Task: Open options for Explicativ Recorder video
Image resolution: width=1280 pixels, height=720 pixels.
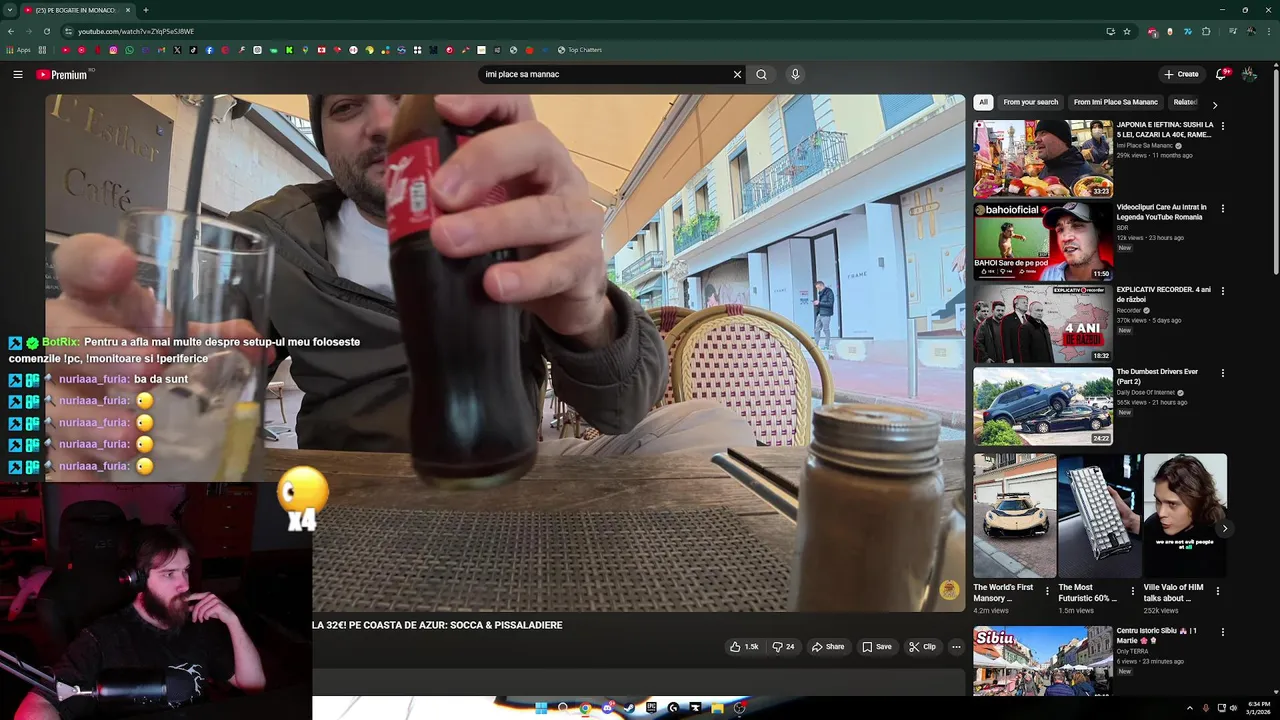Action: click(1222, 290)
